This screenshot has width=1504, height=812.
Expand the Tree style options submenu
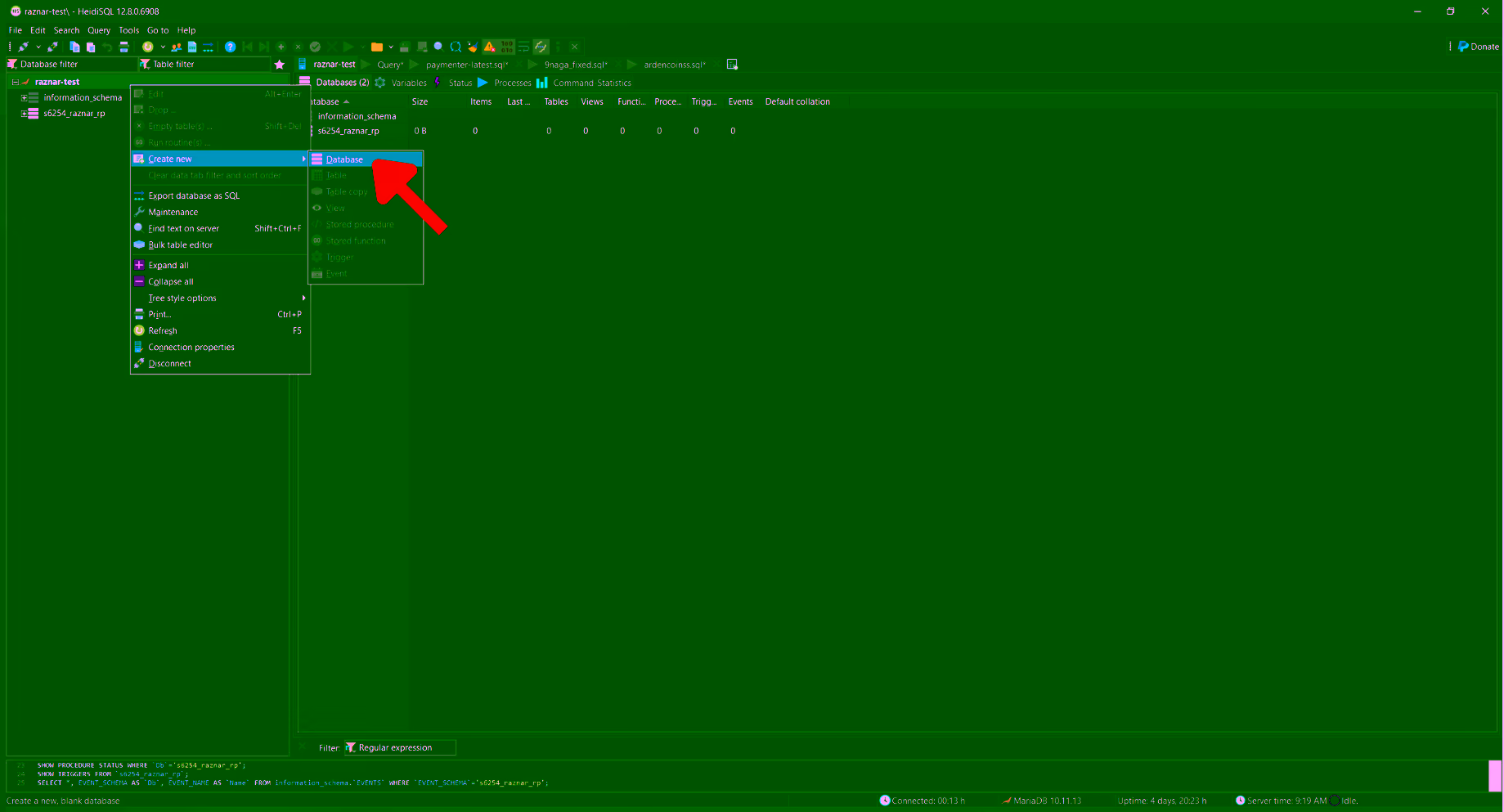[220, 298]
